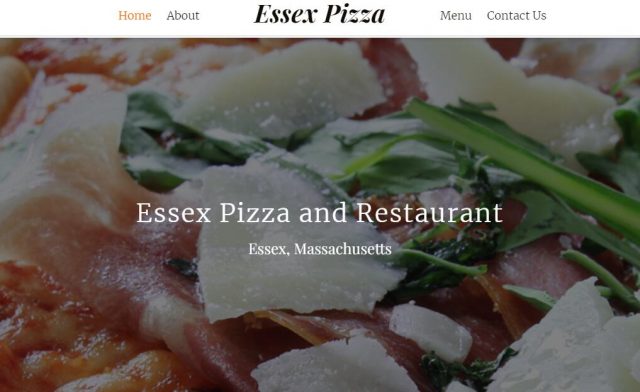Click the long green arugula stem in photo
The height and width of the screenshot is (392, 640).
pos(527,163)
